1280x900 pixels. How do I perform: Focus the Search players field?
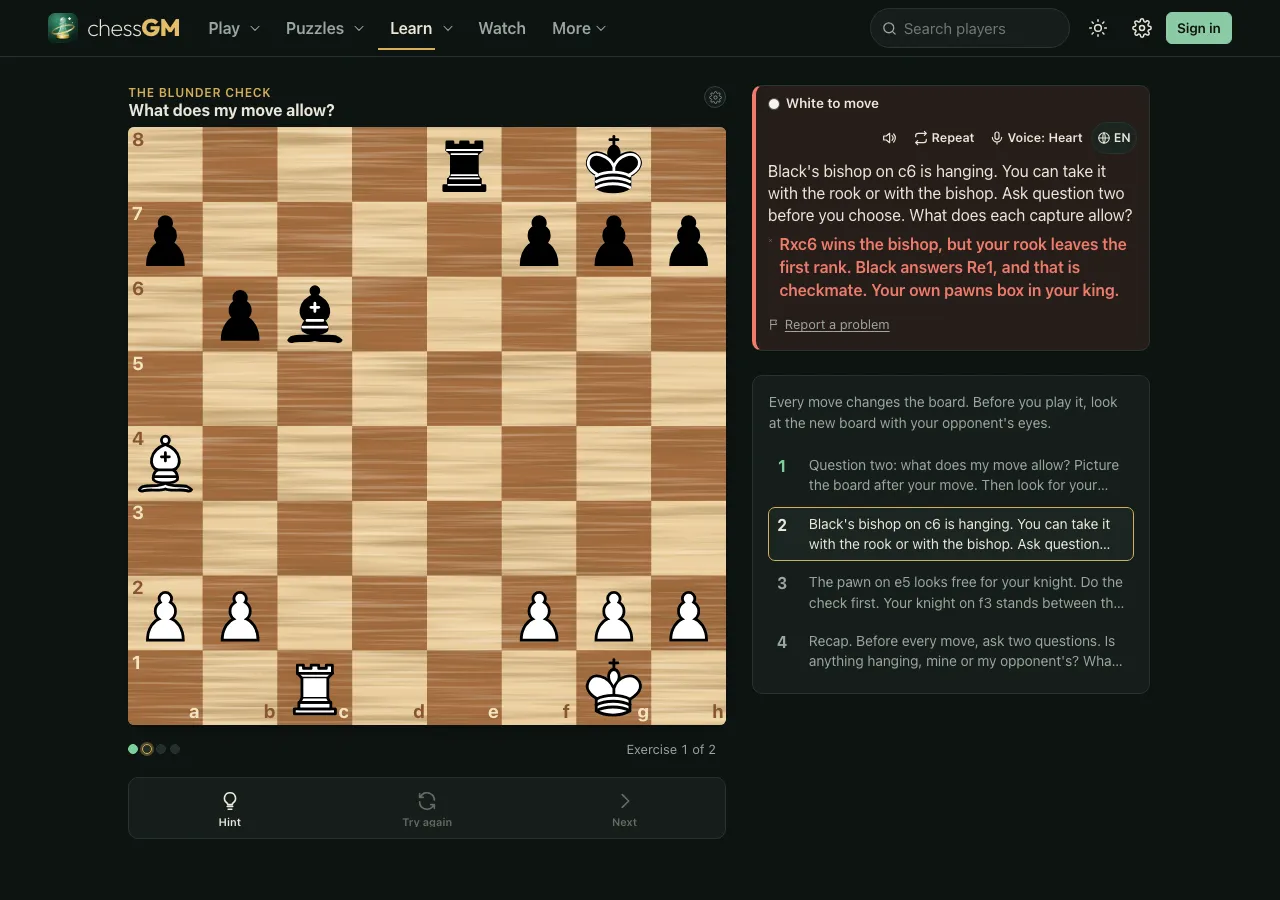970,28
